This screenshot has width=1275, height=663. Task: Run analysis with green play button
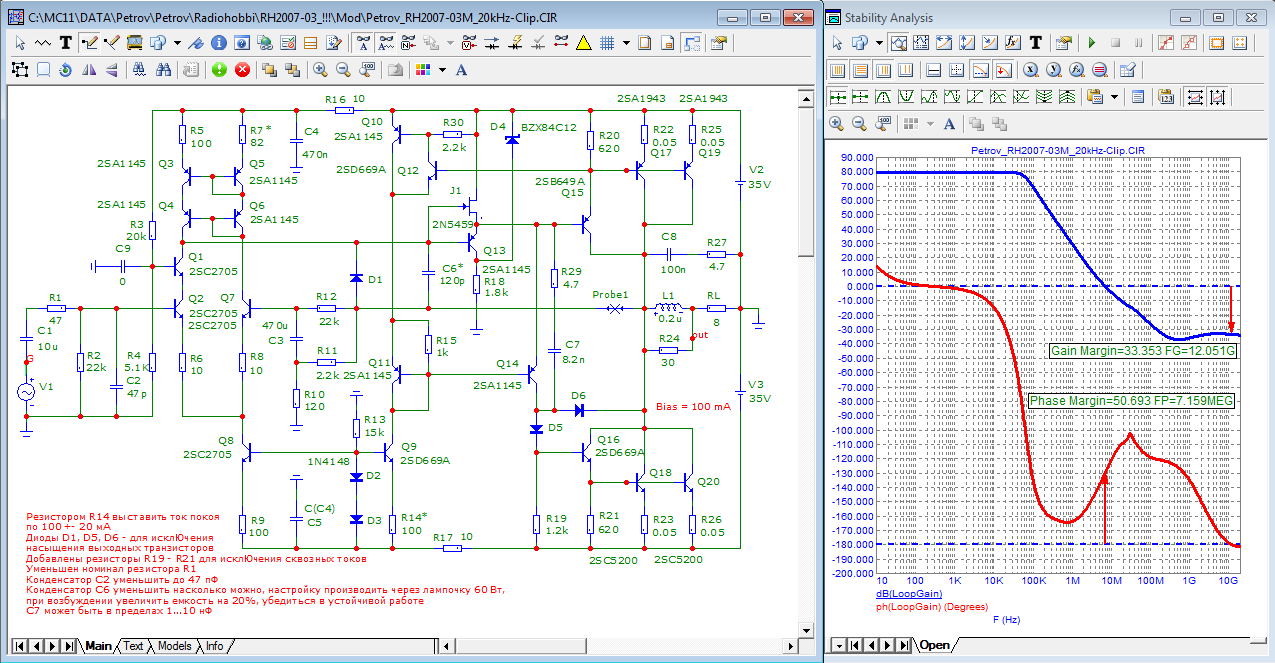click(x=1092, y=43)
